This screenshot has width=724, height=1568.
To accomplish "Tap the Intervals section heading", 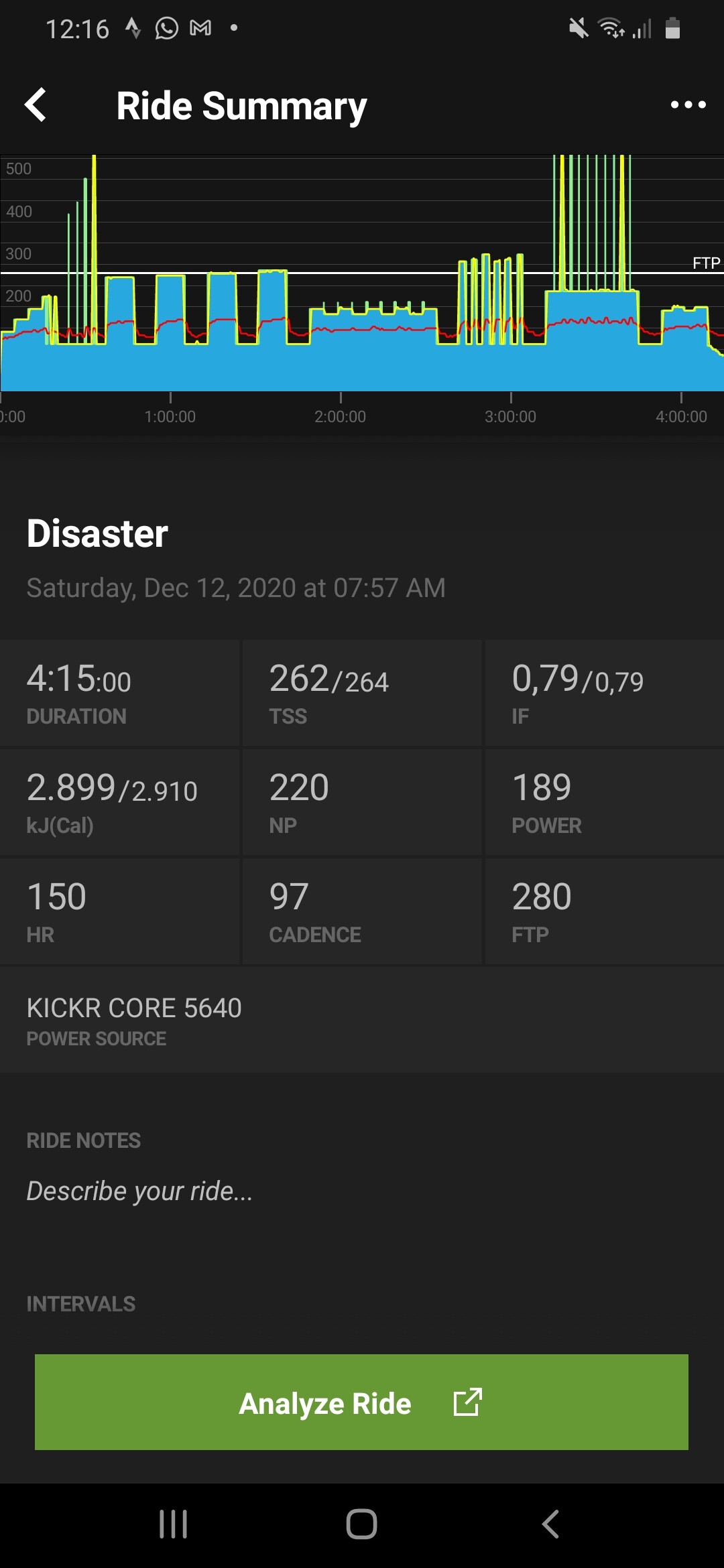I will (x=81, y=1304).
